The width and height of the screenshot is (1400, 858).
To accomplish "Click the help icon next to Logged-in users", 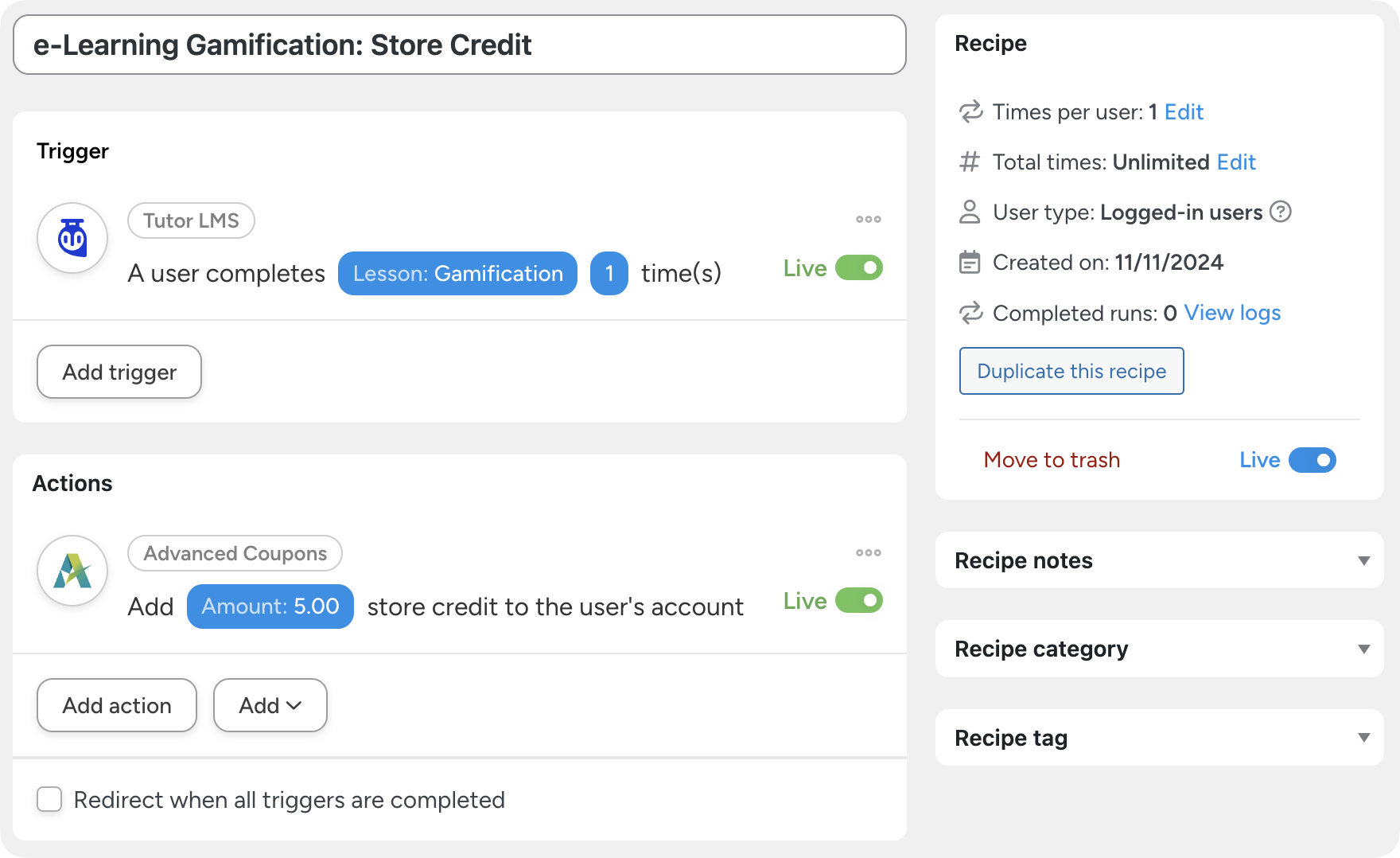I will (1280, 212).
